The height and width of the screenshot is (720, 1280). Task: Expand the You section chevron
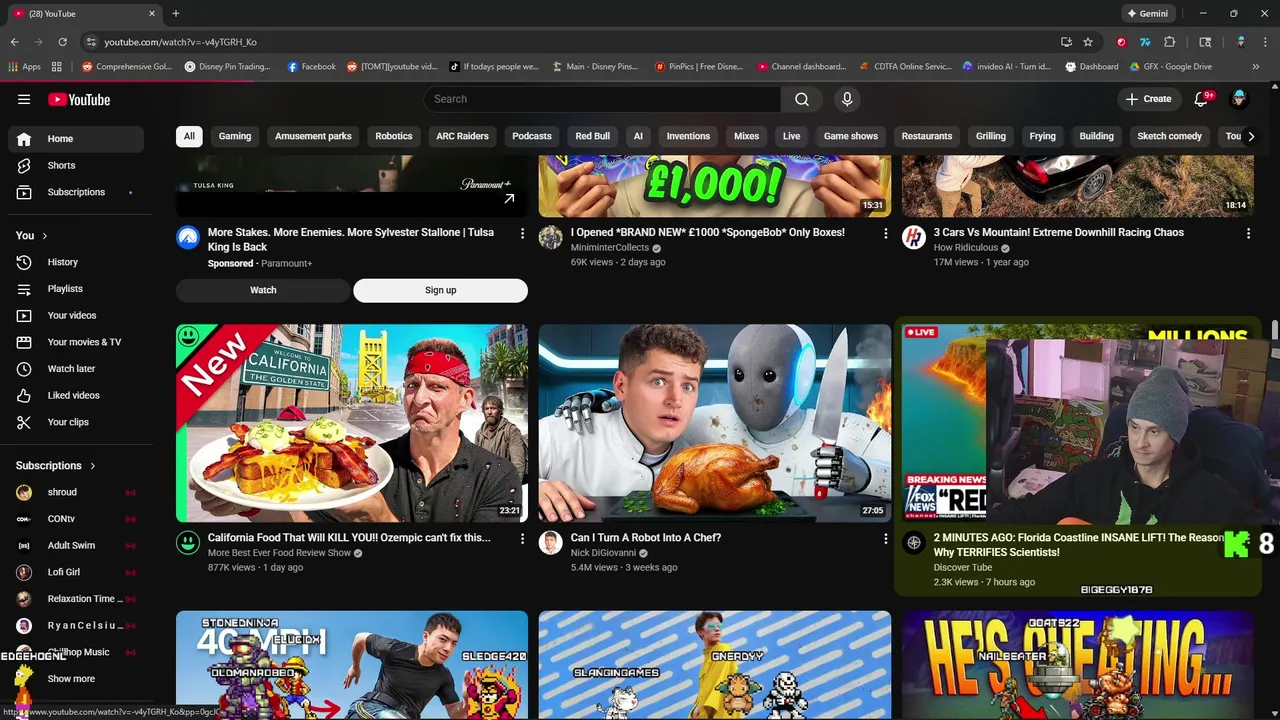pyautogui.click(x=44, y=236)
